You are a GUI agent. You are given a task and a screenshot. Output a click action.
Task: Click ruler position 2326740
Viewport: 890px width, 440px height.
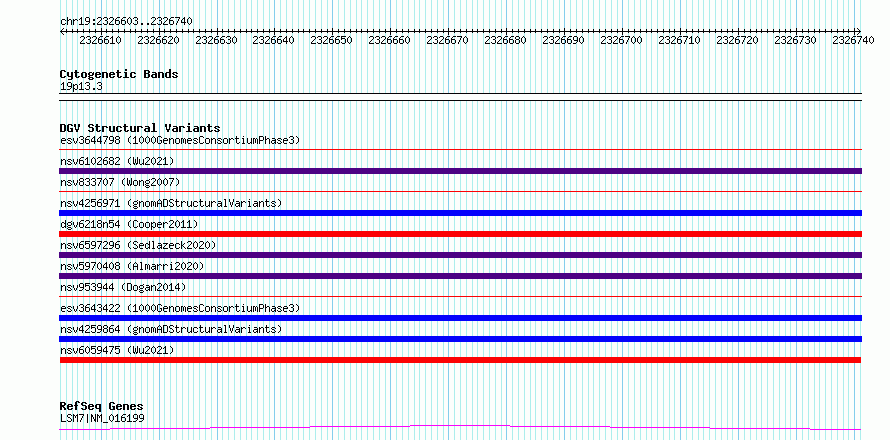(853, 40)
